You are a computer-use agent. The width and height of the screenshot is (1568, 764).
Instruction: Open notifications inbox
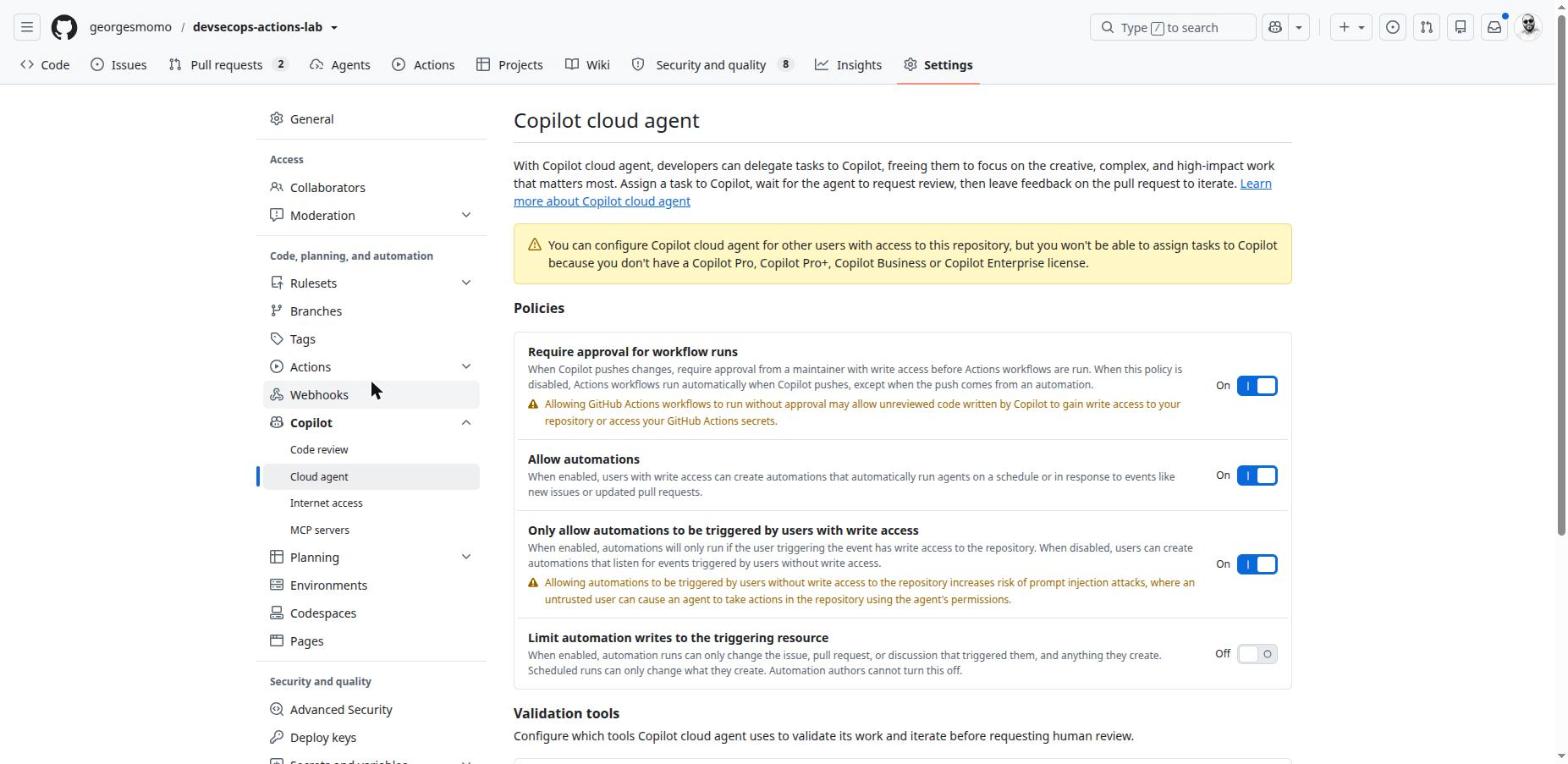click(1494, 27)
